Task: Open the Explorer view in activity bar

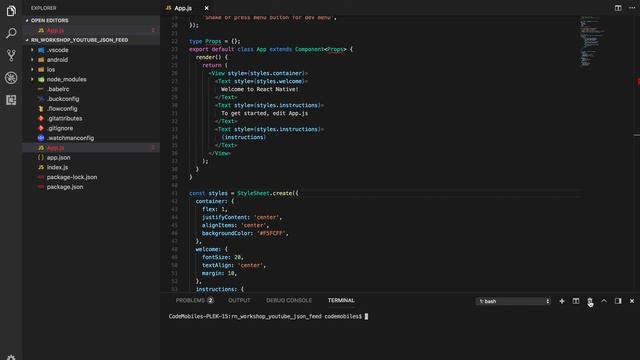Action: (11, 11)
